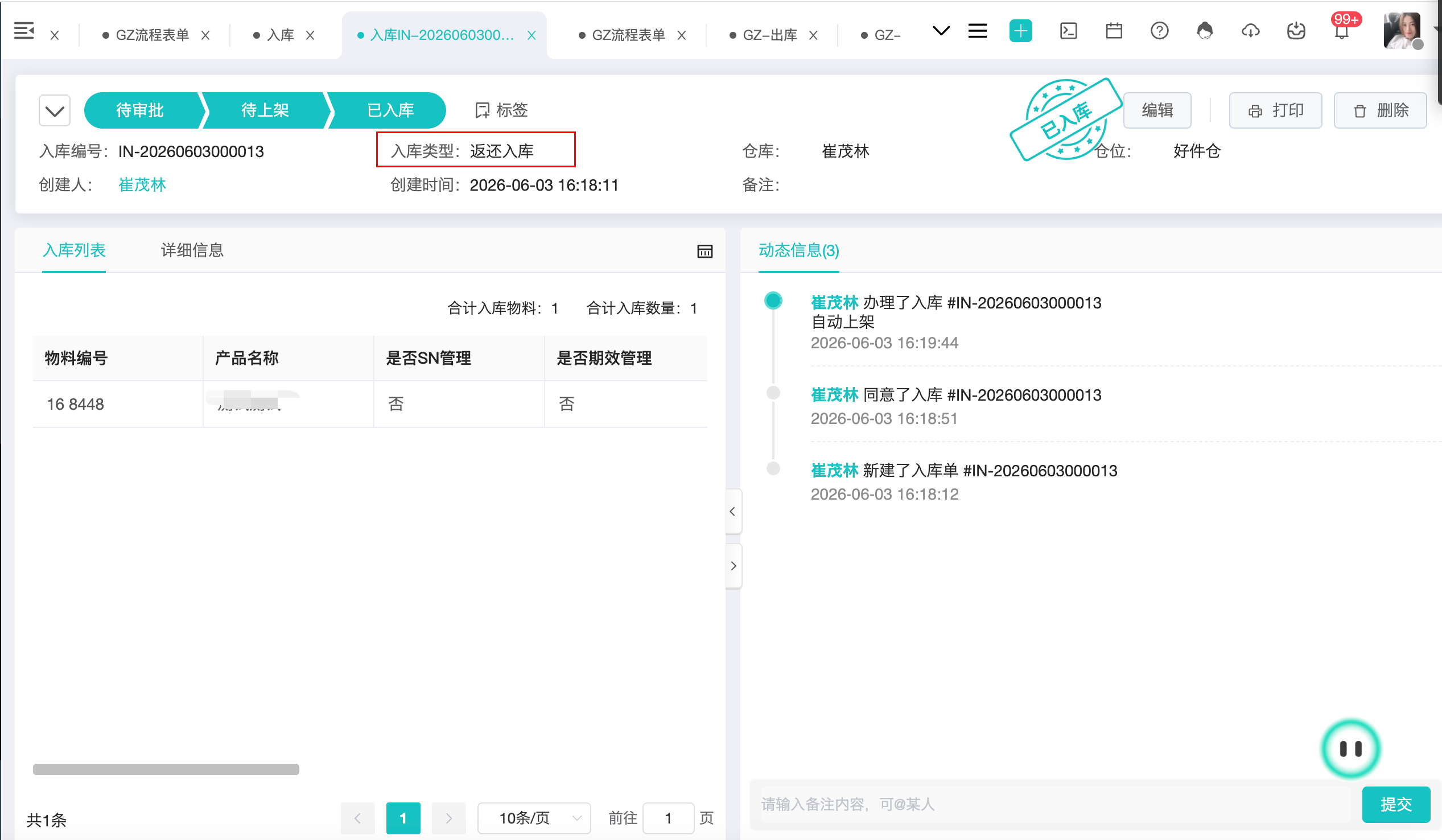Open 崔茂林 link in 同意了入库 entry
Screen dimensions: 1442x840
pos(834,395)
